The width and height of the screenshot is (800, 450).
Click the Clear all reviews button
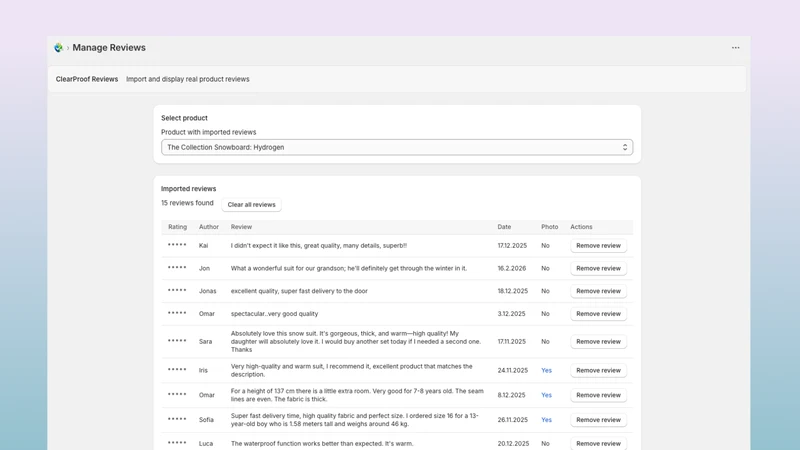tap(252, 205)
